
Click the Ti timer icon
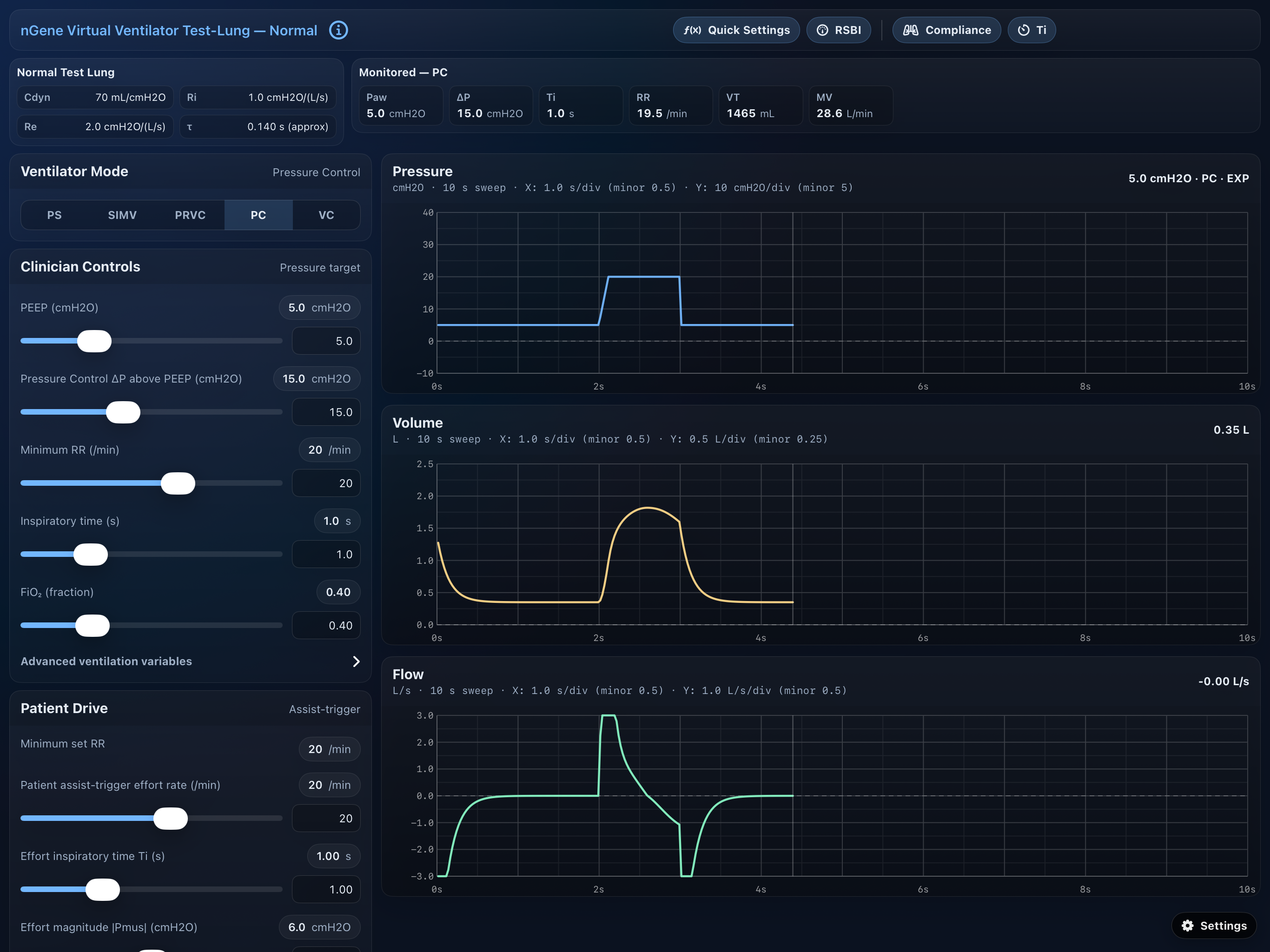click(1023, 30)
